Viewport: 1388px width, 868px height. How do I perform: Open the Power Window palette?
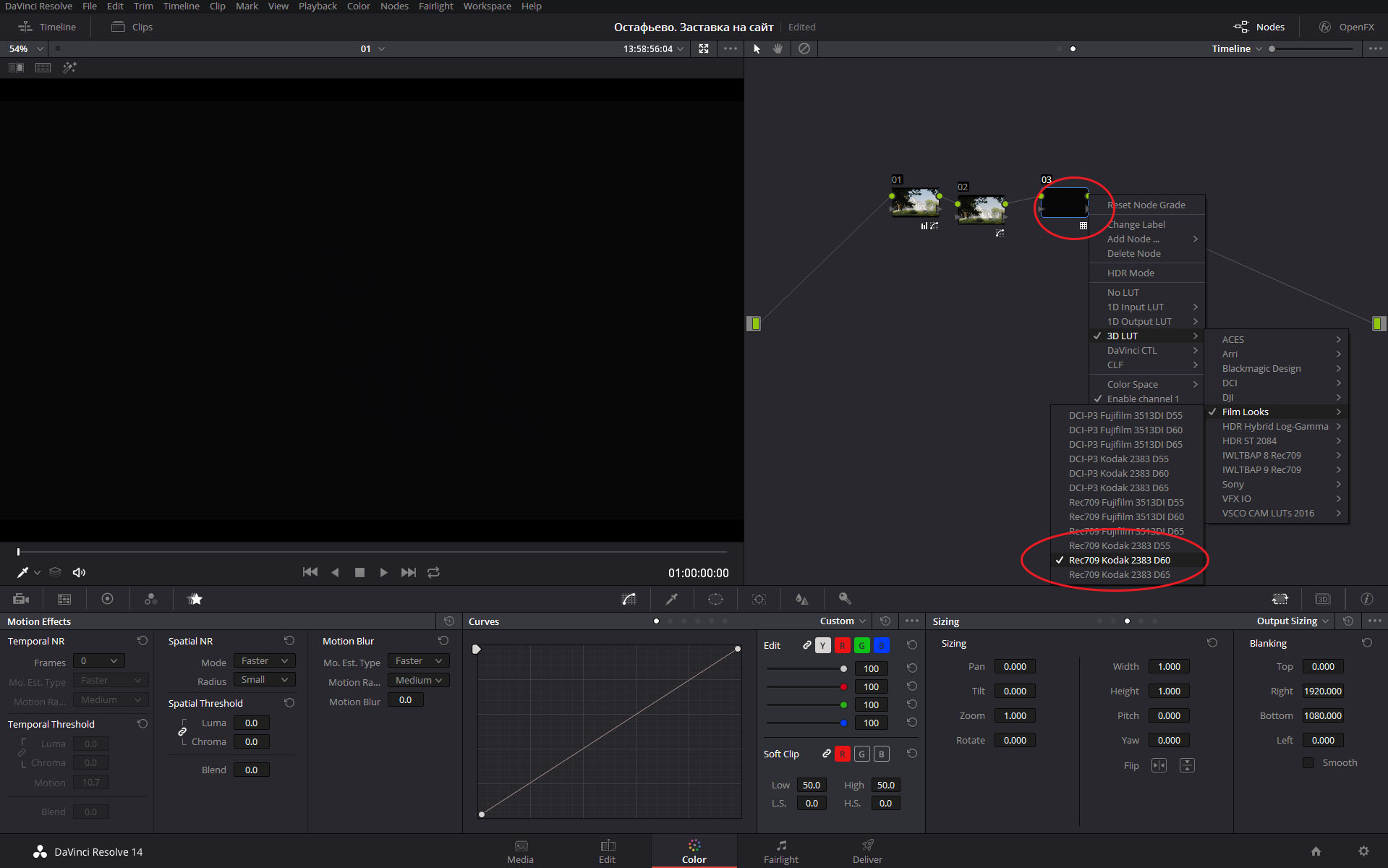(x=715, y=599)
